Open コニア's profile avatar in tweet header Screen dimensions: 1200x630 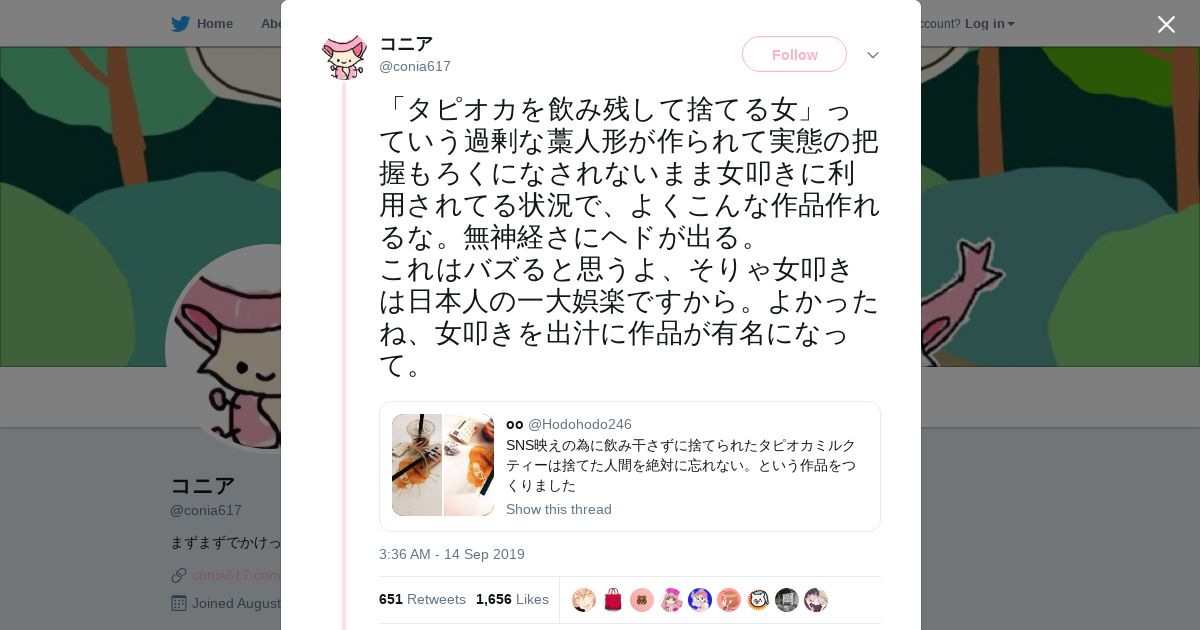[345, 55]
